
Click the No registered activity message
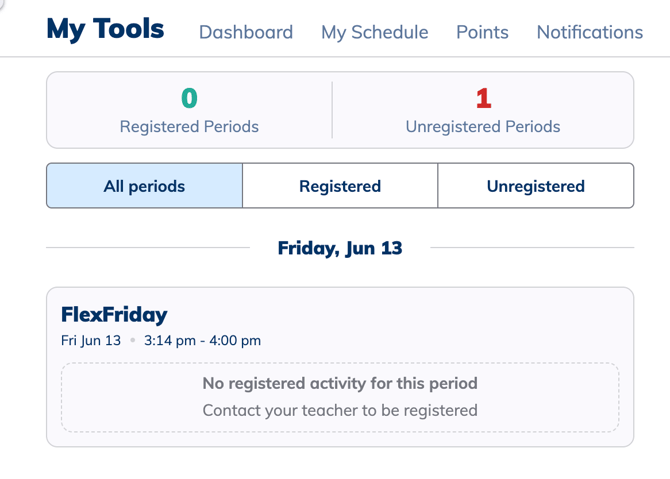pos(340,383)
